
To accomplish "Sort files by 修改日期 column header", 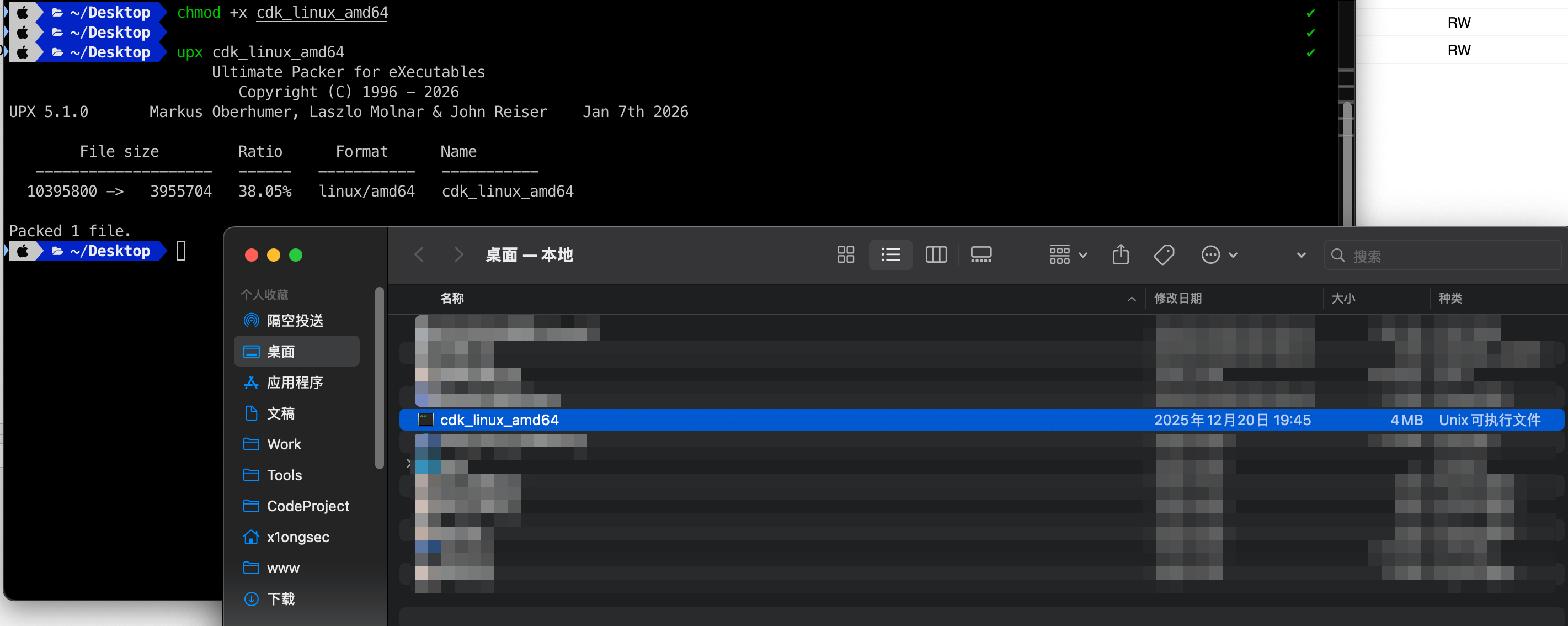I will point(1177,299).
